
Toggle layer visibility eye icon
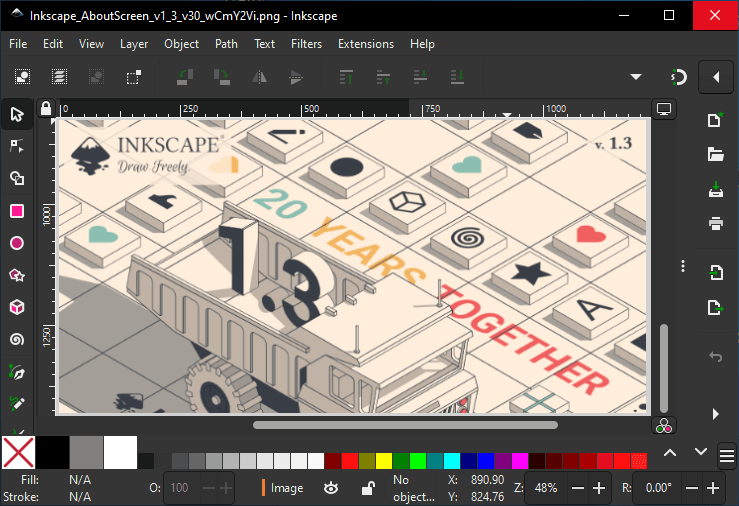coord(331,488)
